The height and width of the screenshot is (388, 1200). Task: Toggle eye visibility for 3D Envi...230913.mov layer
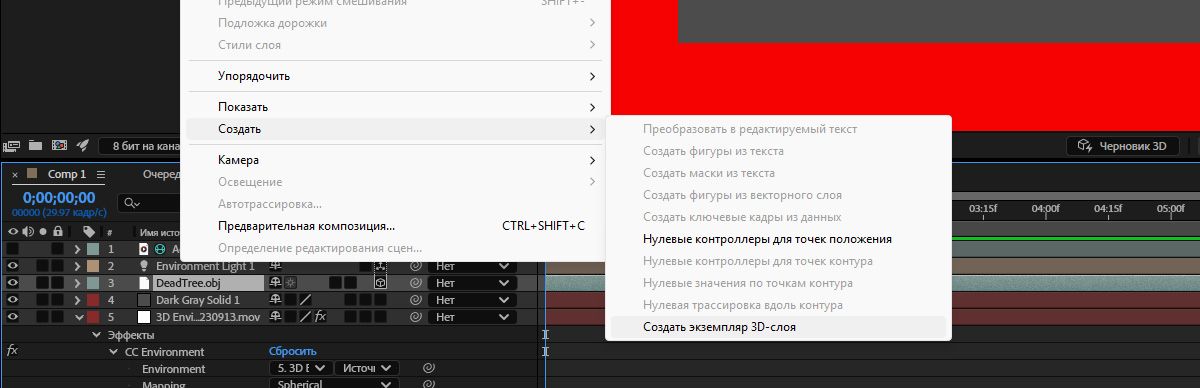coord(13,317)
